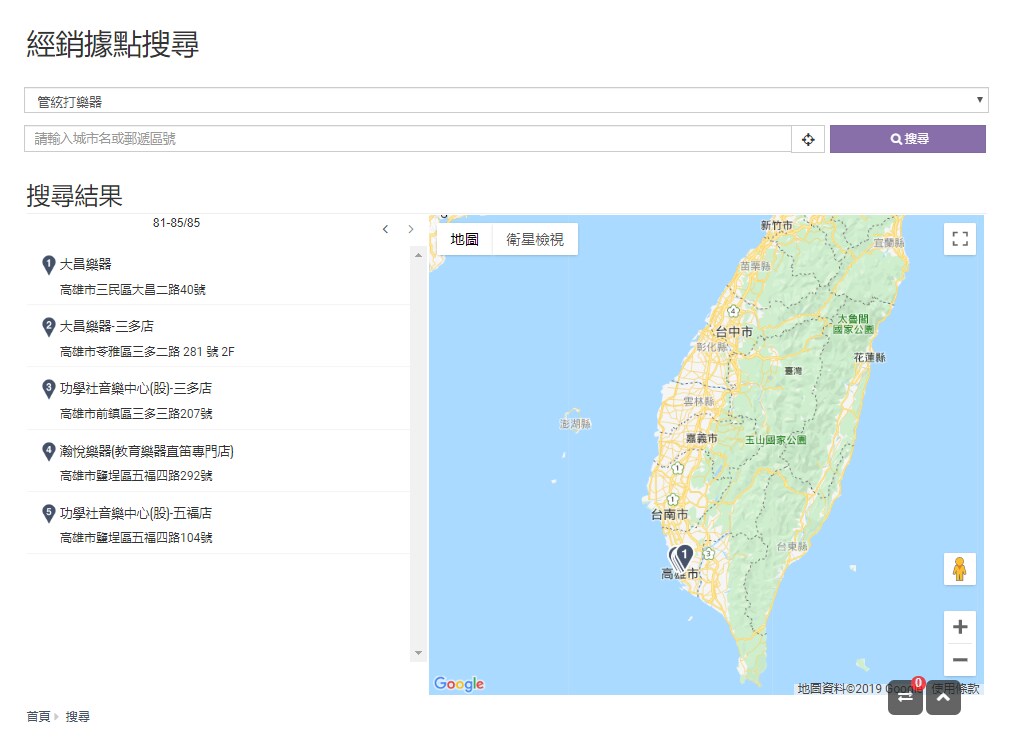The image size is (1032, 739).
Task: Click the 搜尋 breadcrumb item
Action: [x=78, y=716]
